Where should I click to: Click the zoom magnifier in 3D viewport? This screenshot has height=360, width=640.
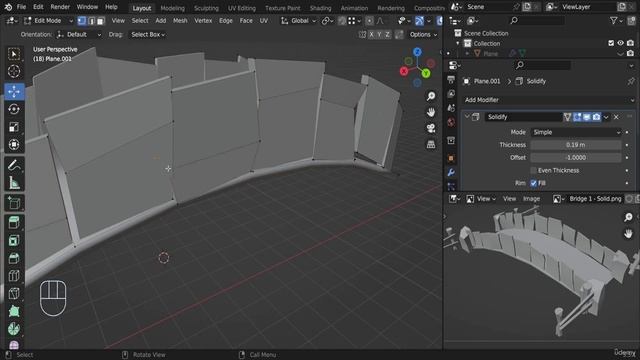coord(431,96)
